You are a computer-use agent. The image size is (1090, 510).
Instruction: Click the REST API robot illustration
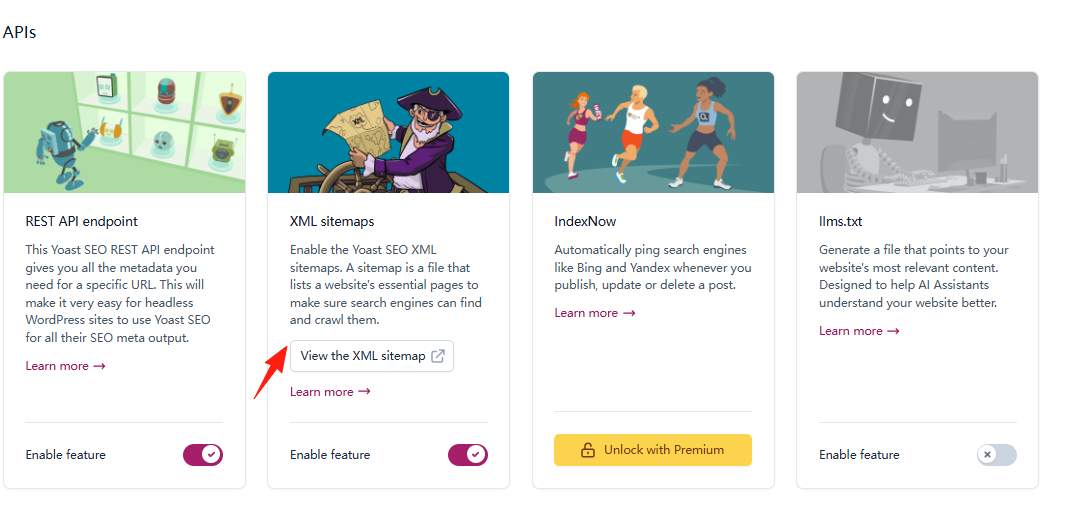pos(125,132)
